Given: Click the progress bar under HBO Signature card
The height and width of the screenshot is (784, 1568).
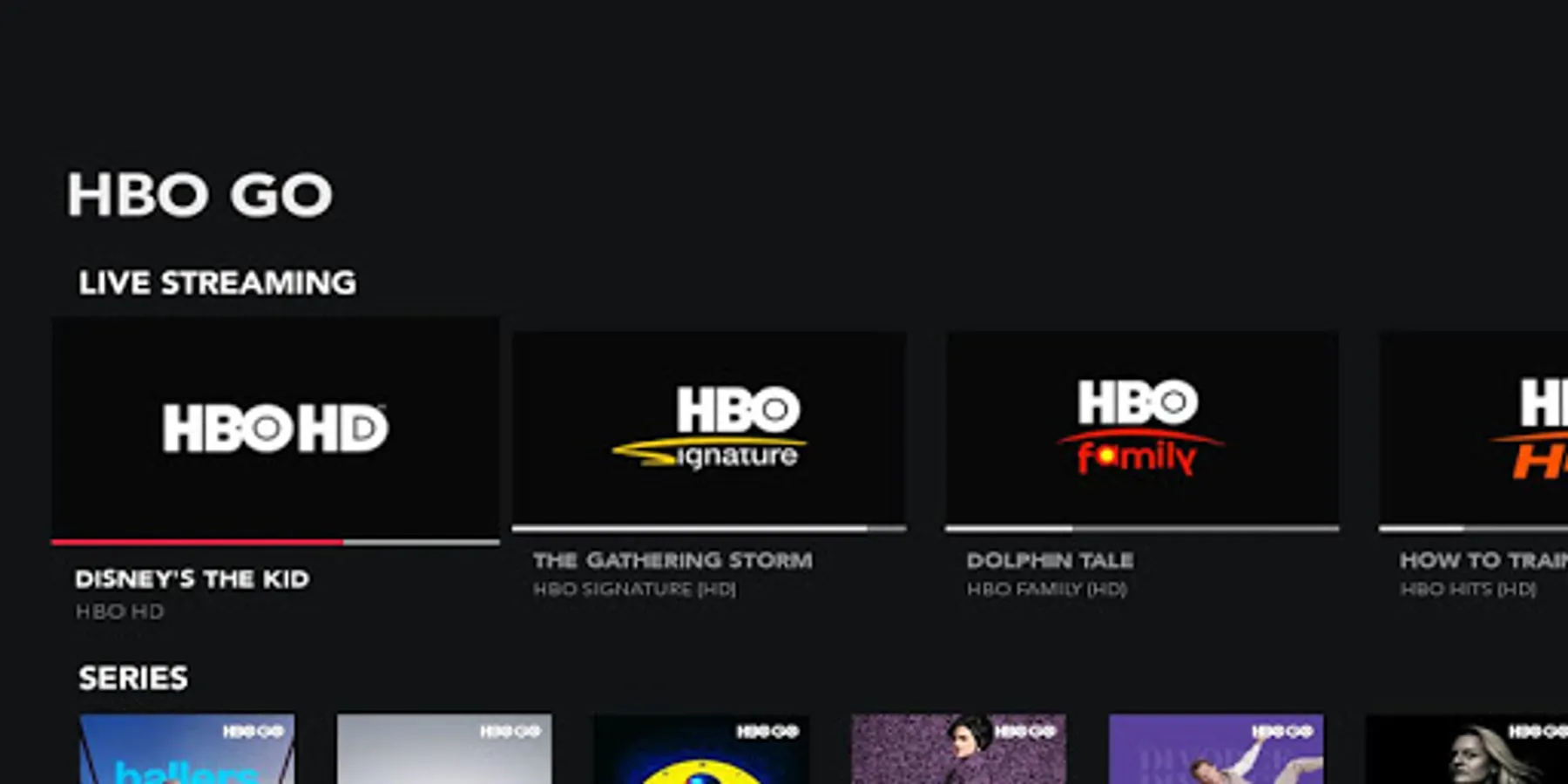Looking at the screenshot, I should pyautogui.click(x=709, y=528).
